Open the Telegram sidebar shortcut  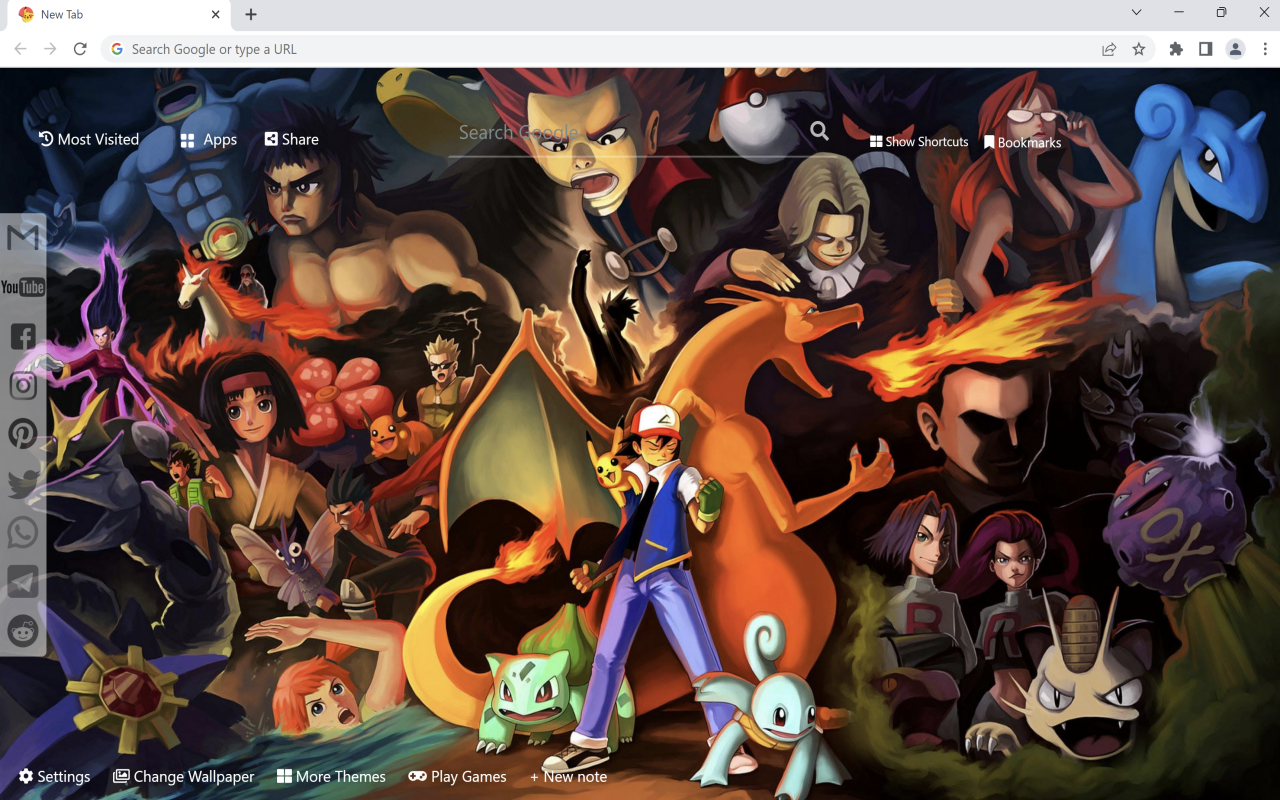23,582
